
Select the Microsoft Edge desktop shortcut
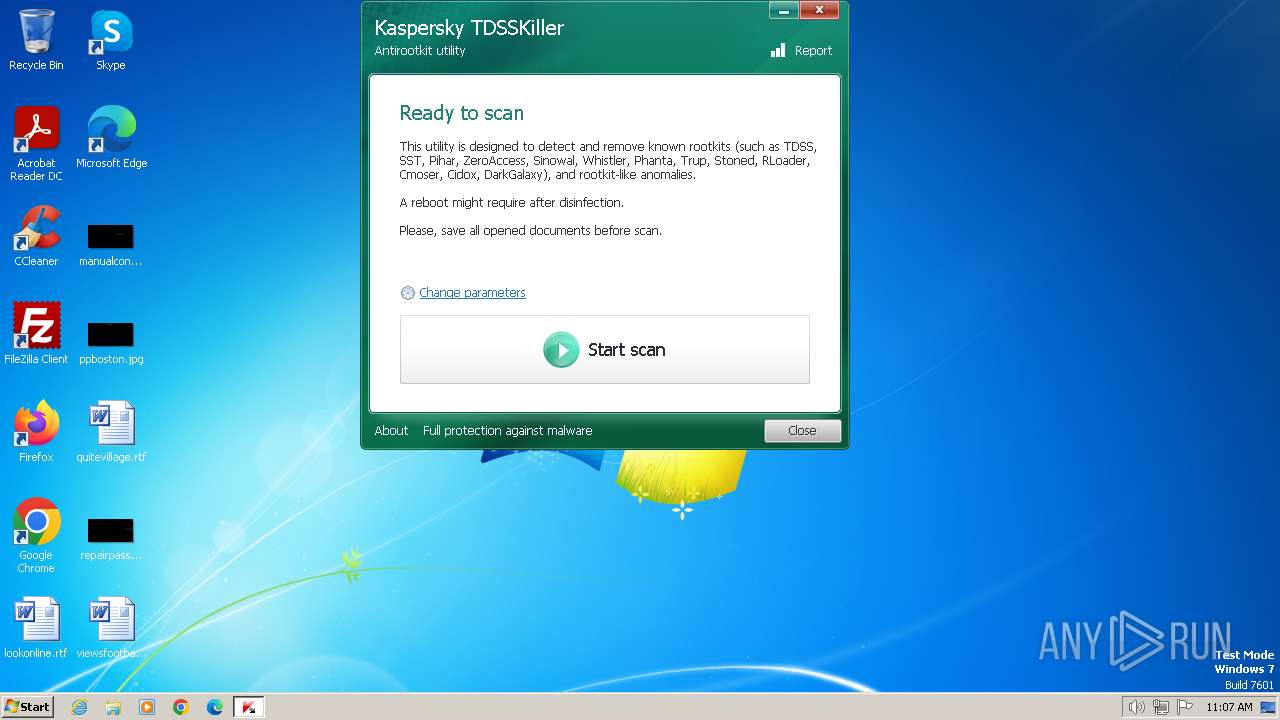(111, 137)
